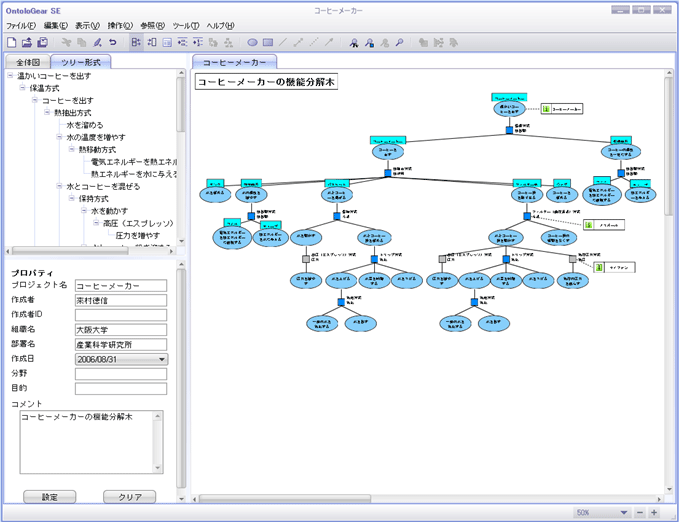Toggle the highlighted tree panel toolbar icon

tap(136, 42)
